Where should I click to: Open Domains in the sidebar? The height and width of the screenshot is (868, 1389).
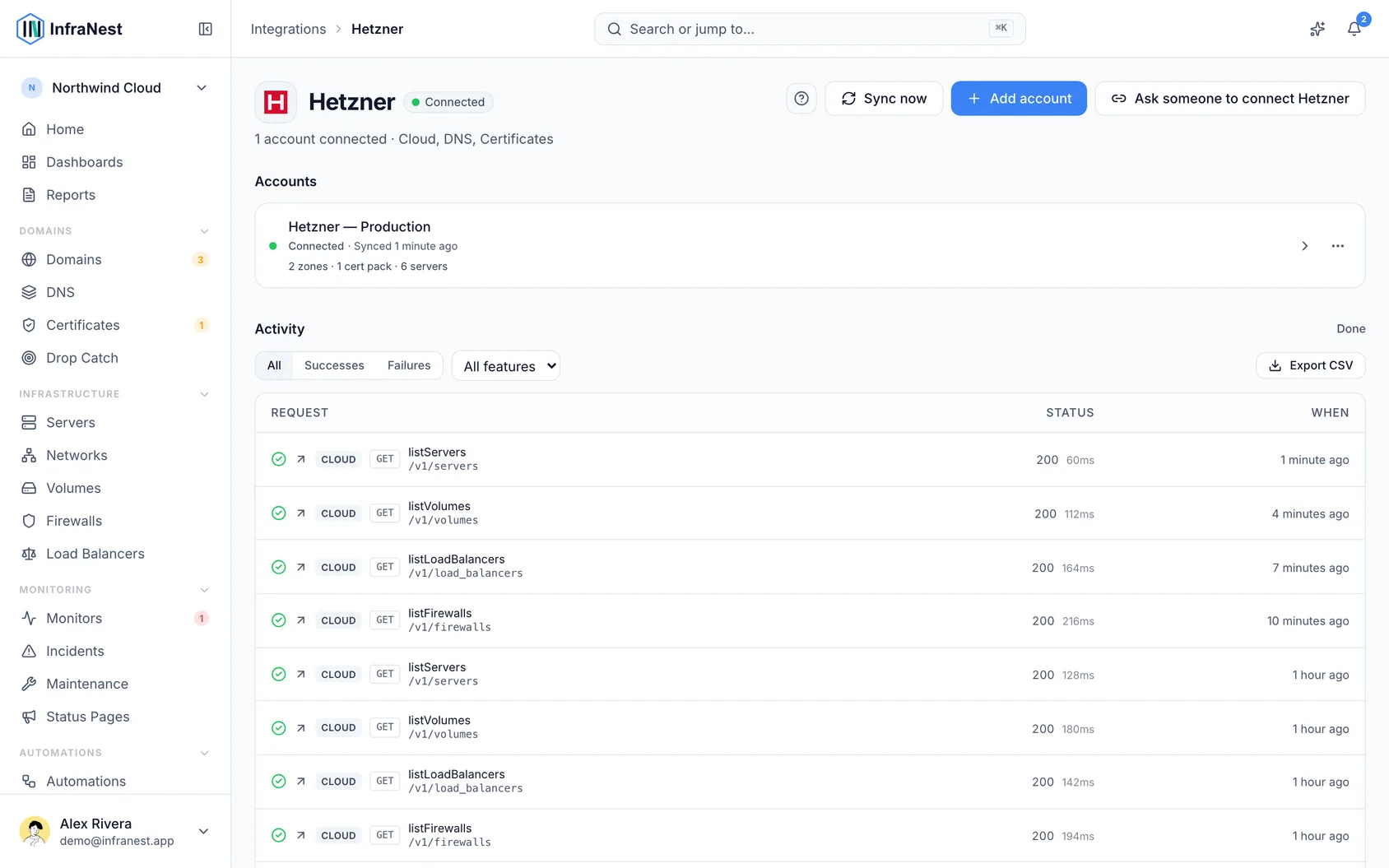[x=115, y=259]
